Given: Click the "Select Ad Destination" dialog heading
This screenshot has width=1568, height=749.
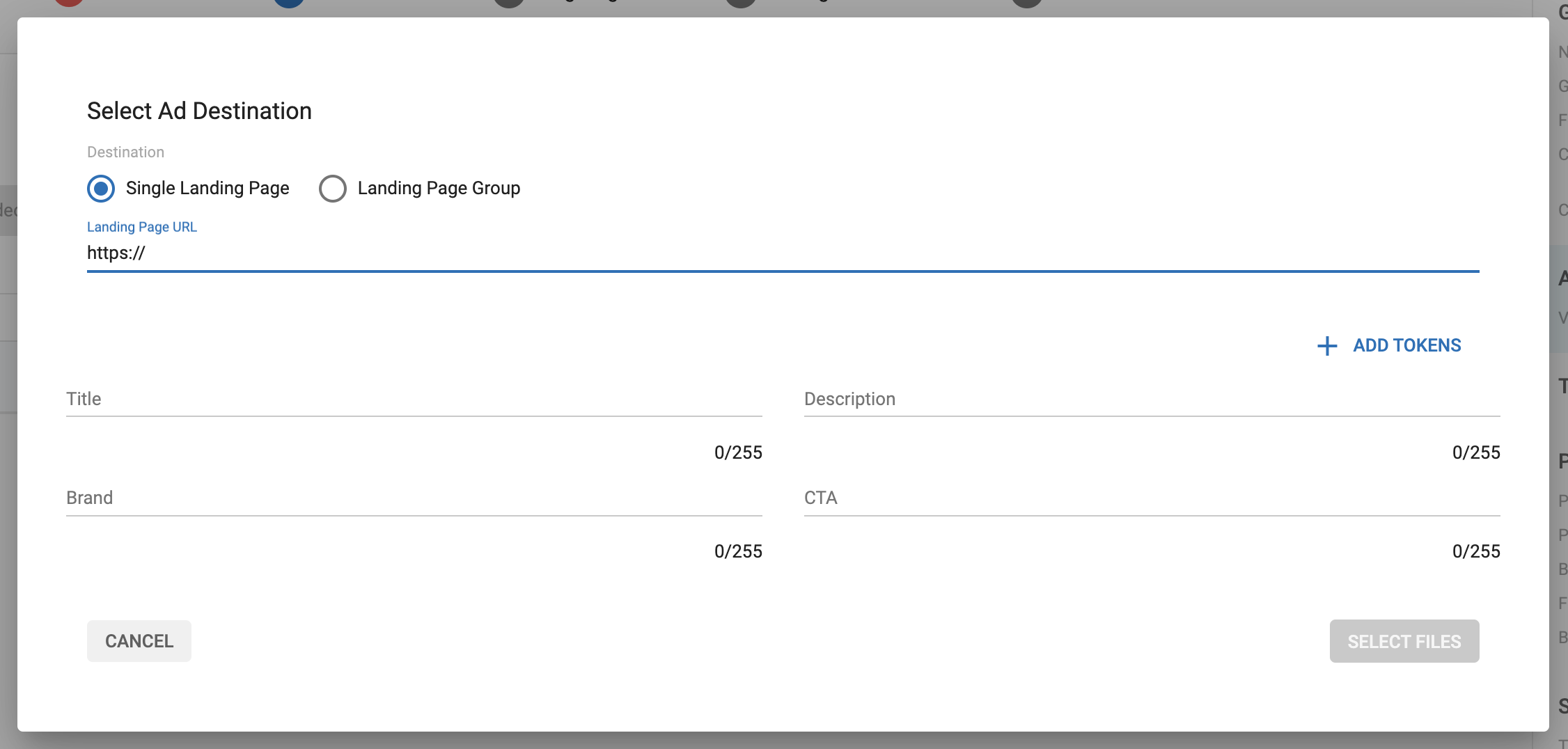Looking at the screenshot, I should (199, 111).
